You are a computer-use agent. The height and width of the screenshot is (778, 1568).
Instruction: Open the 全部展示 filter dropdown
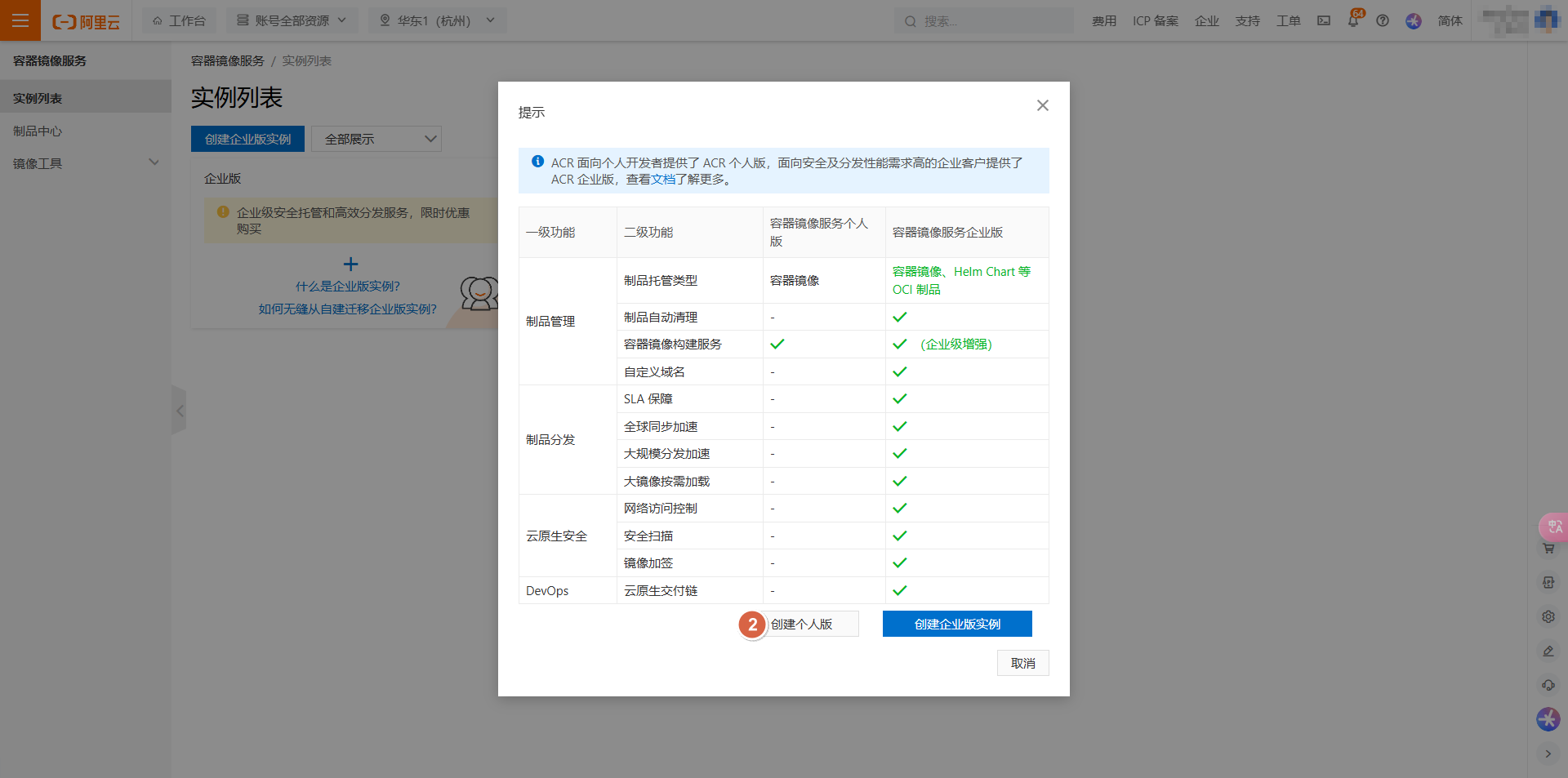[376, 139]
